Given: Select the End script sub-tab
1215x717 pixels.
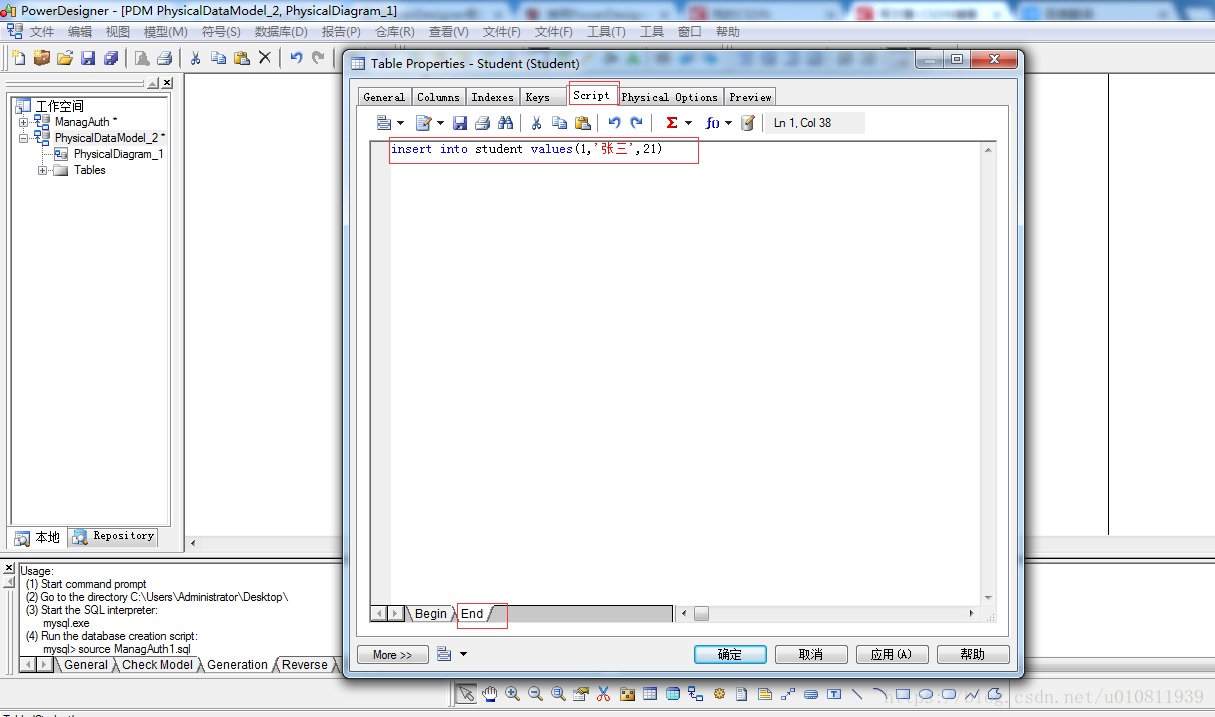Looking at the screenshot, I should pyautogui.click(x=473, y=614).
